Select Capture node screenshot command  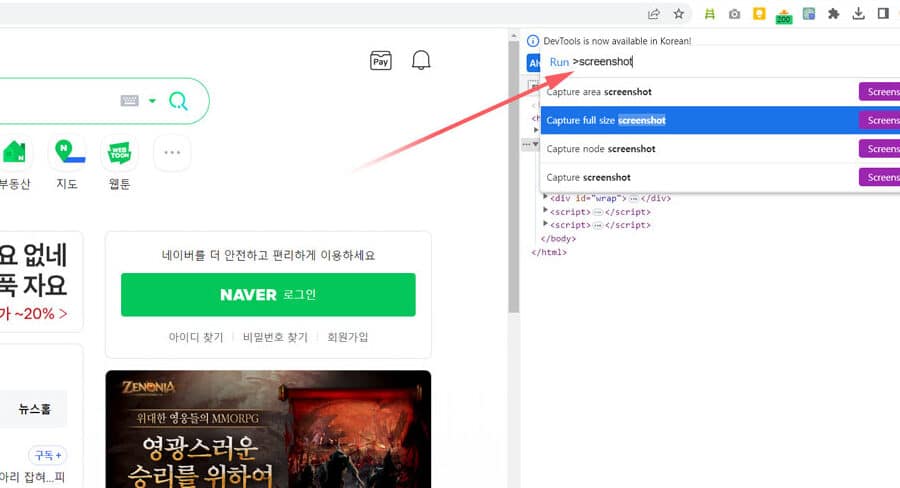pyautogui.click(x=720, y=149)
